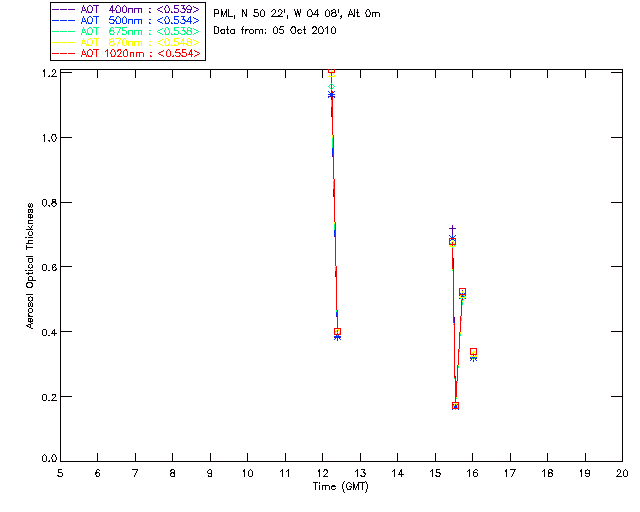Click the x-axis label 15
The width and height of the screenshot is (640, 512).
tap(435, 473)
